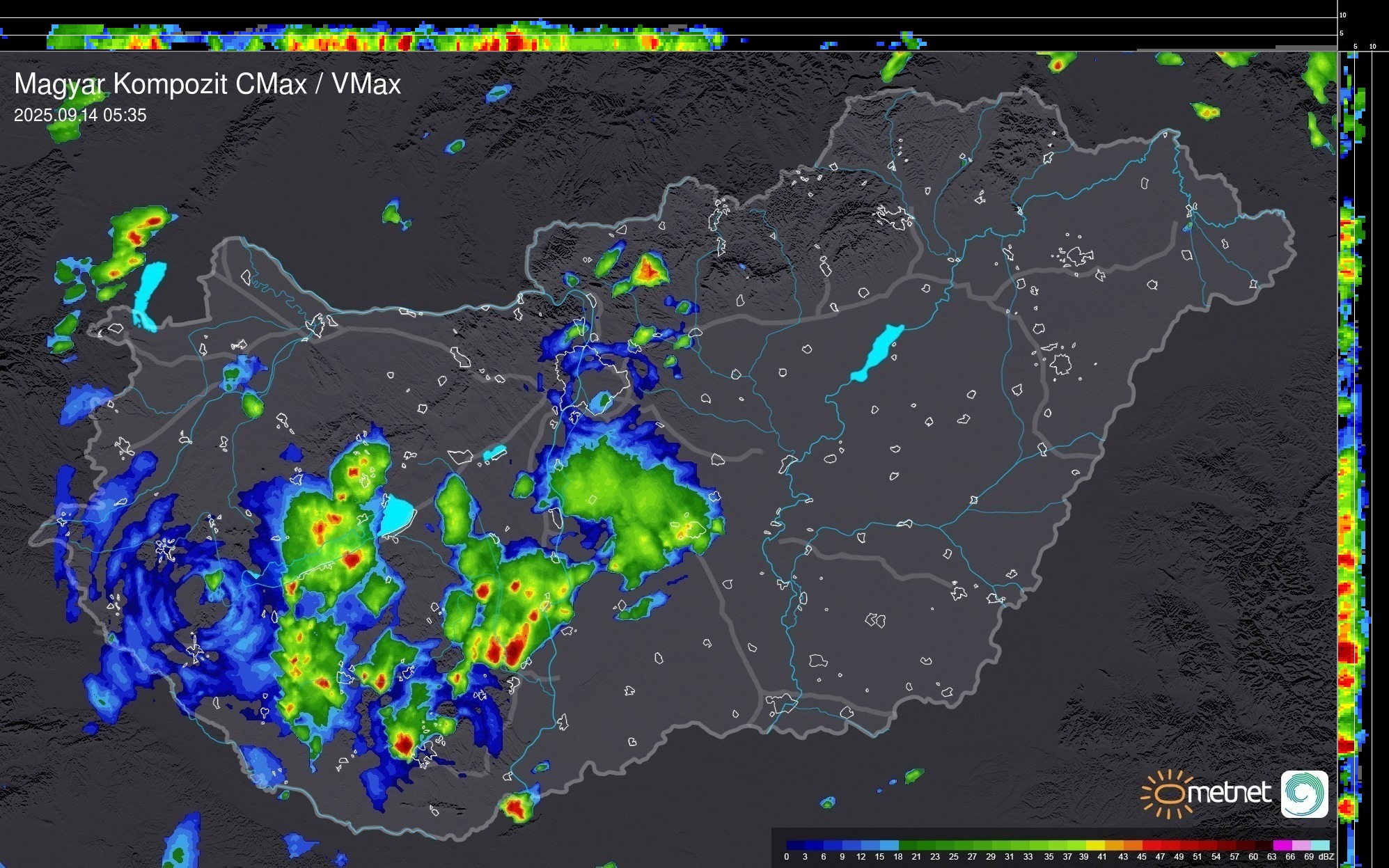
Task: Click the orange sun metnet logo icon
Action: pos(1169,794)
